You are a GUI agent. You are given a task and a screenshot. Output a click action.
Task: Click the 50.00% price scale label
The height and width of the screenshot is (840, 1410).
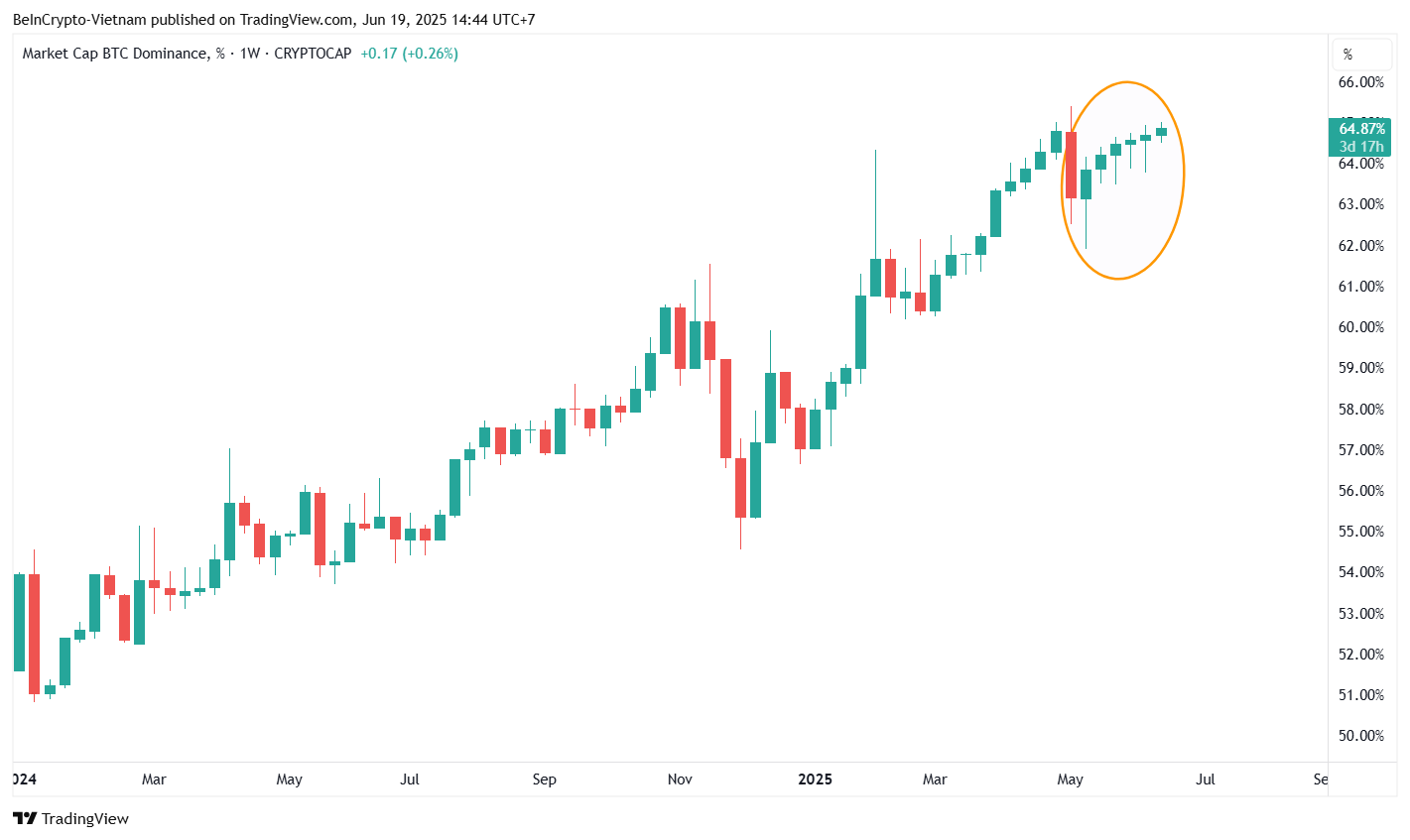(x=1360, y=736)
